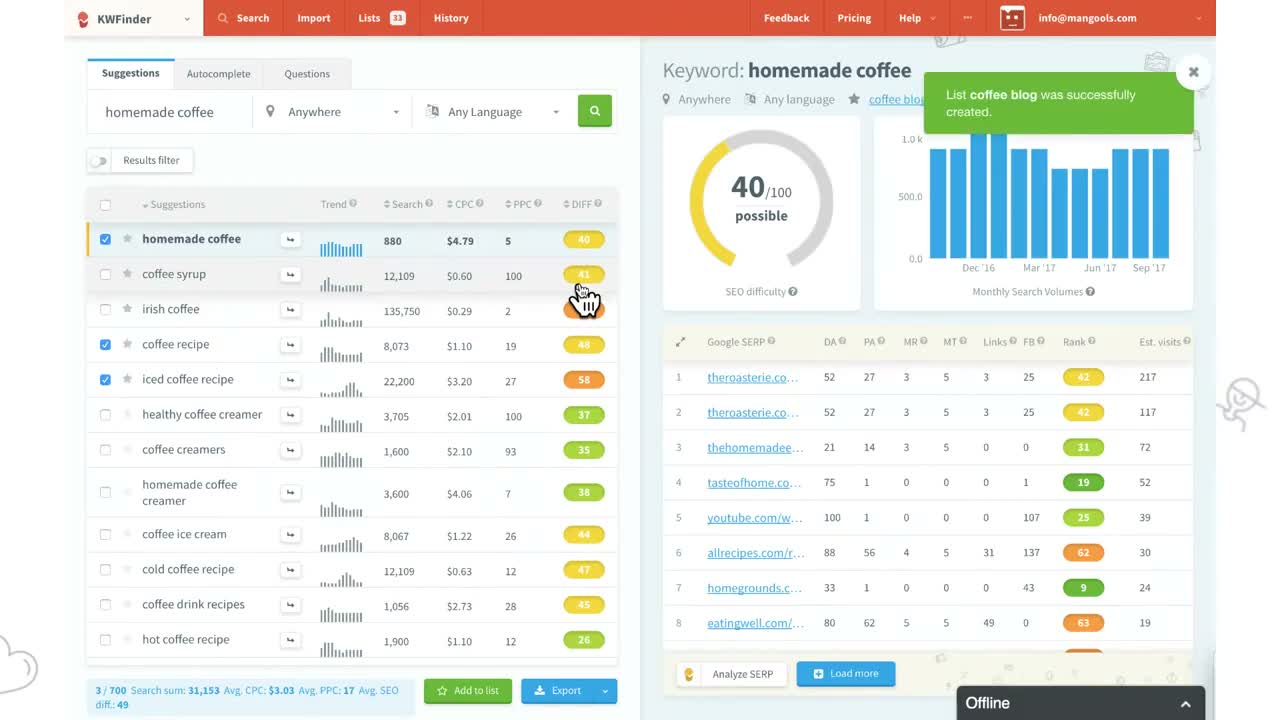
Task: Click the orange Rank badge 63 for eatingwell
Action: coord(1083,623)
